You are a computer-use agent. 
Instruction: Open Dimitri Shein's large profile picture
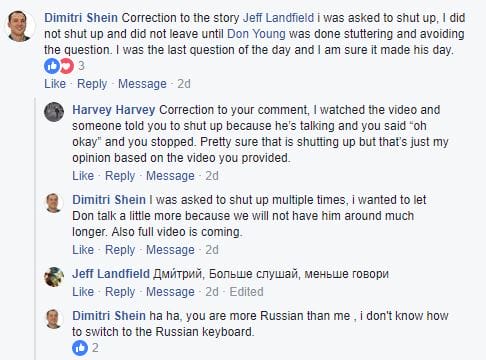click(20, 26)
